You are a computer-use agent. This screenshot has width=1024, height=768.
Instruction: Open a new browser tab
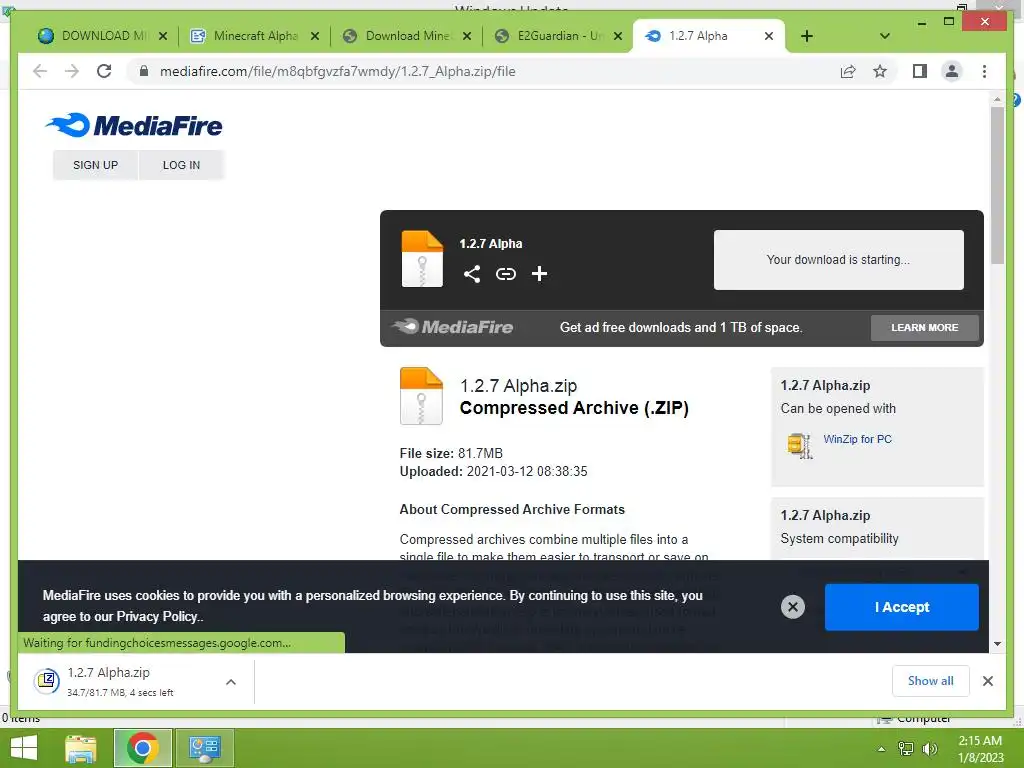point(807,36)
